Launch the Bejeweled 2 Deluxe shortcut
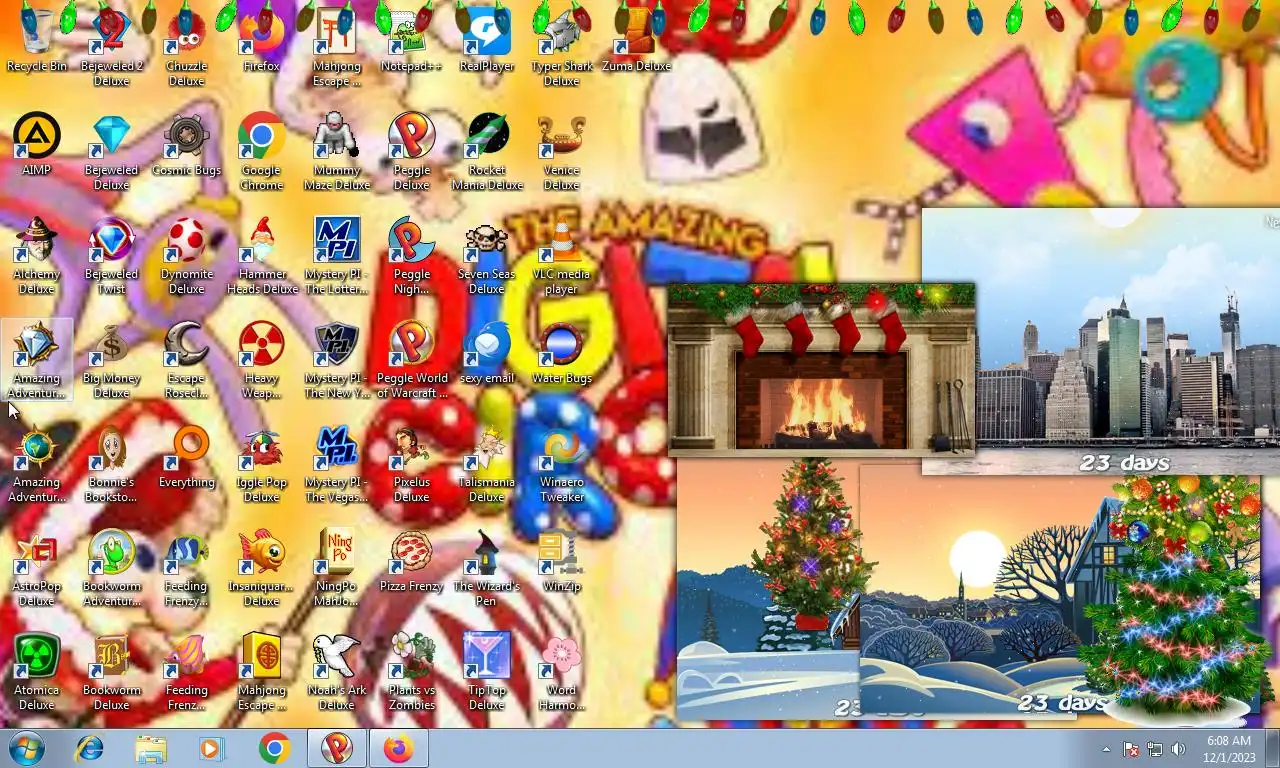Image resolution: width=1280 pixels, height=768 pixels. click(112, 48)
